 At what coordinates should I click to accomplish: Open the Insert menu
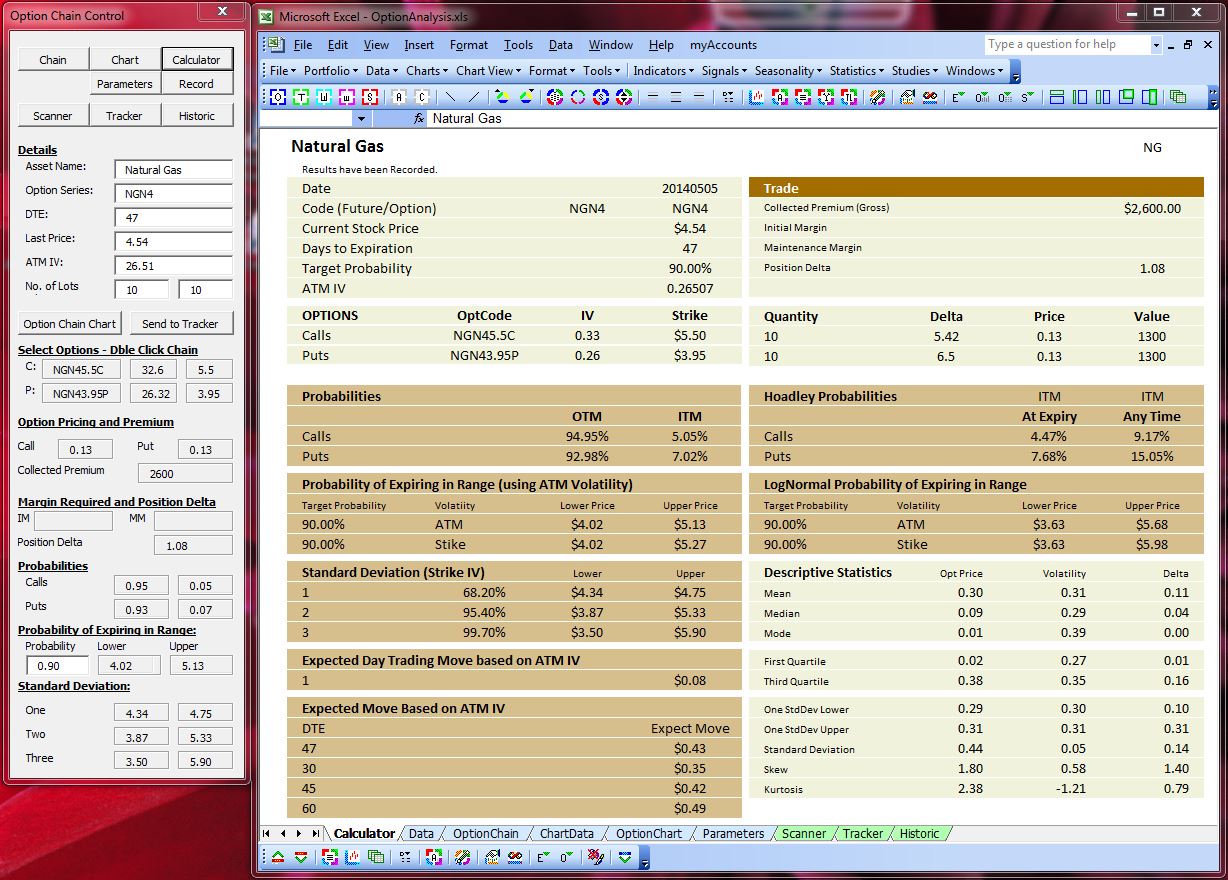pyautogui.click(x=419, y=45)
